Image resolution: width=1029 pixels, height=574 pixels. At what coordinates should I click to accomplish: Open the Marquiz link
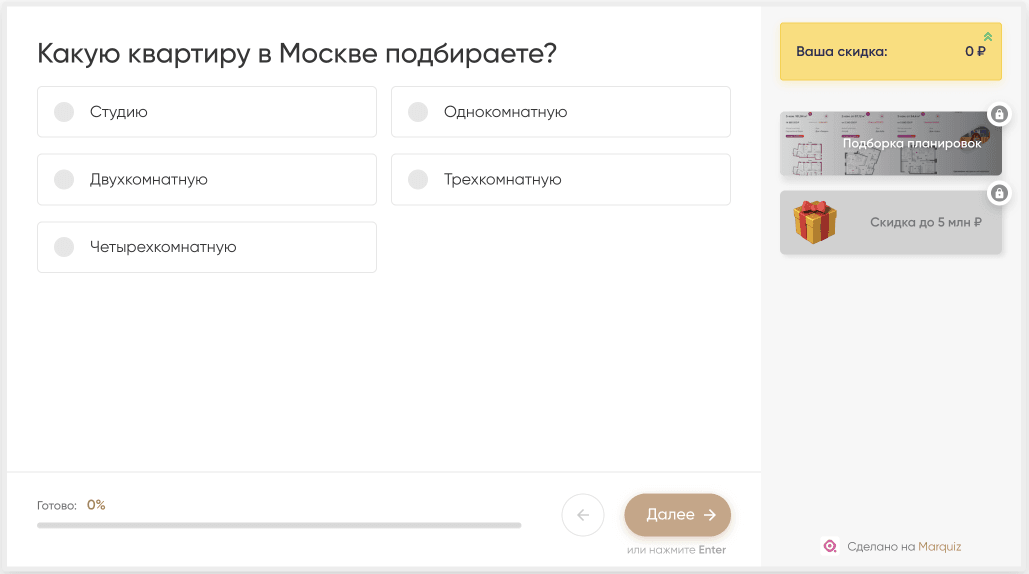pos(939,546)
